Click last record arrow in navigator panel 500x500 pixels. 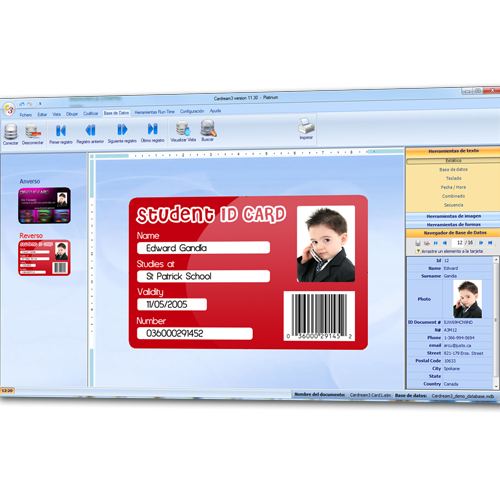click(490, 243)
